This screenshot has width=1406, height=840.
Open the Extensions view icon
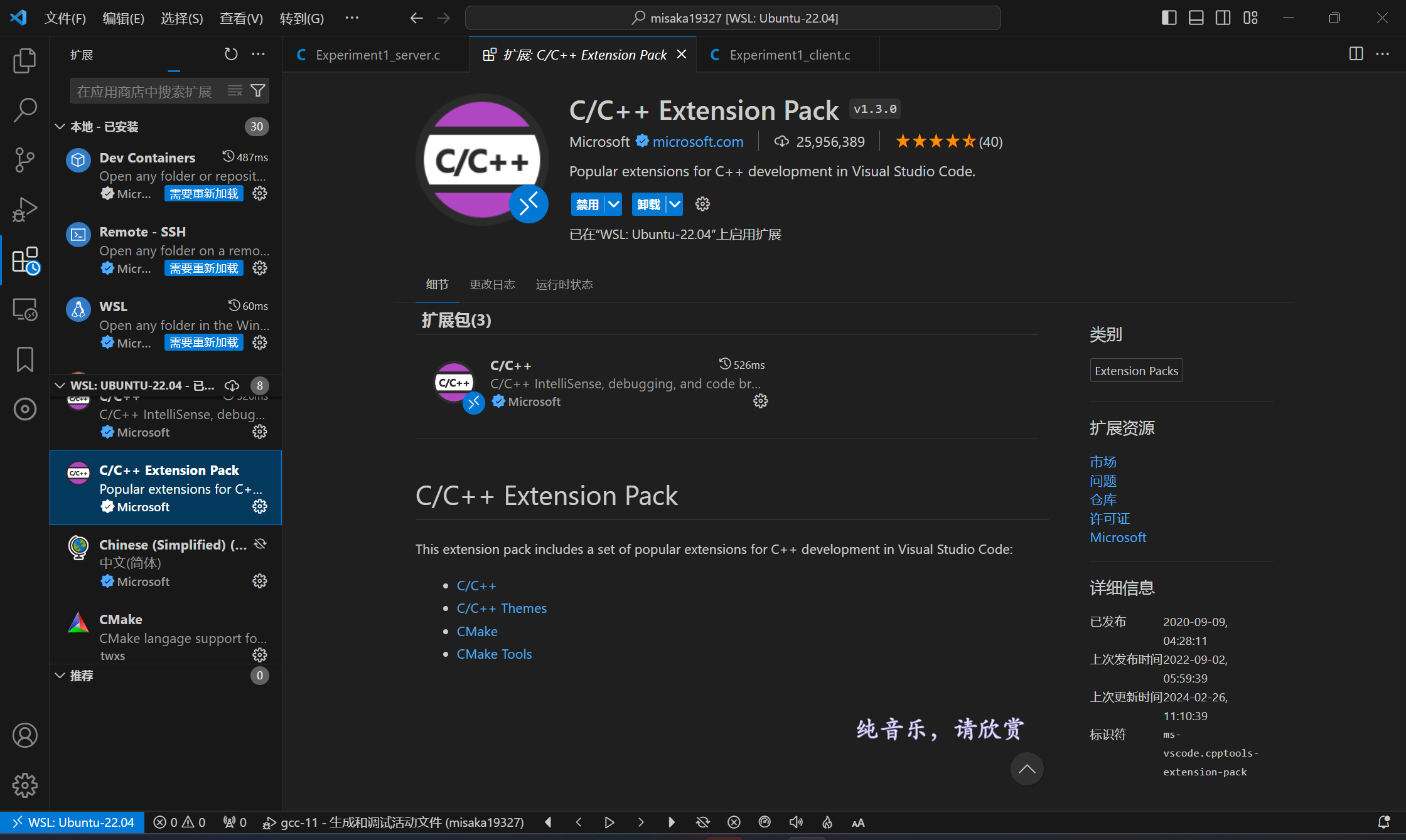tap(24, 260)
